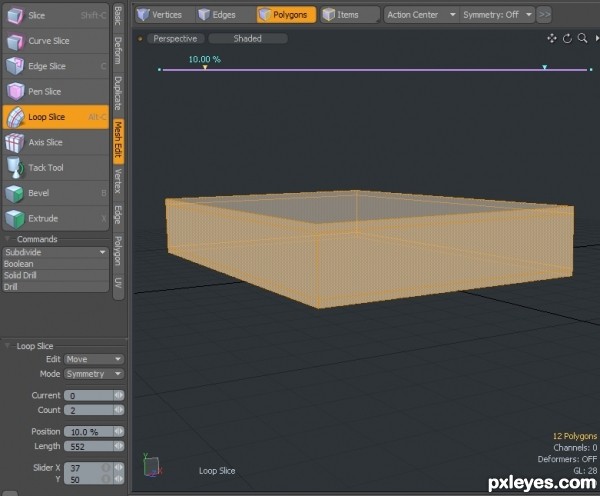Run the Drill command
600x496 pixels.
55,287
